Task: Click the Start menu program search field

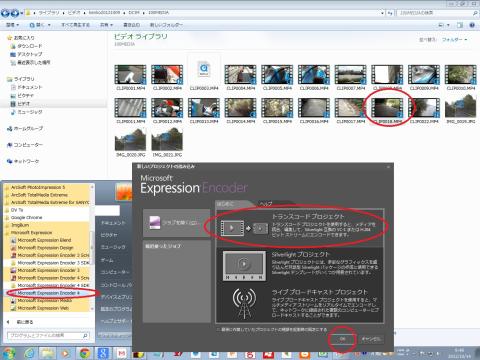Action: click(48, 336)
